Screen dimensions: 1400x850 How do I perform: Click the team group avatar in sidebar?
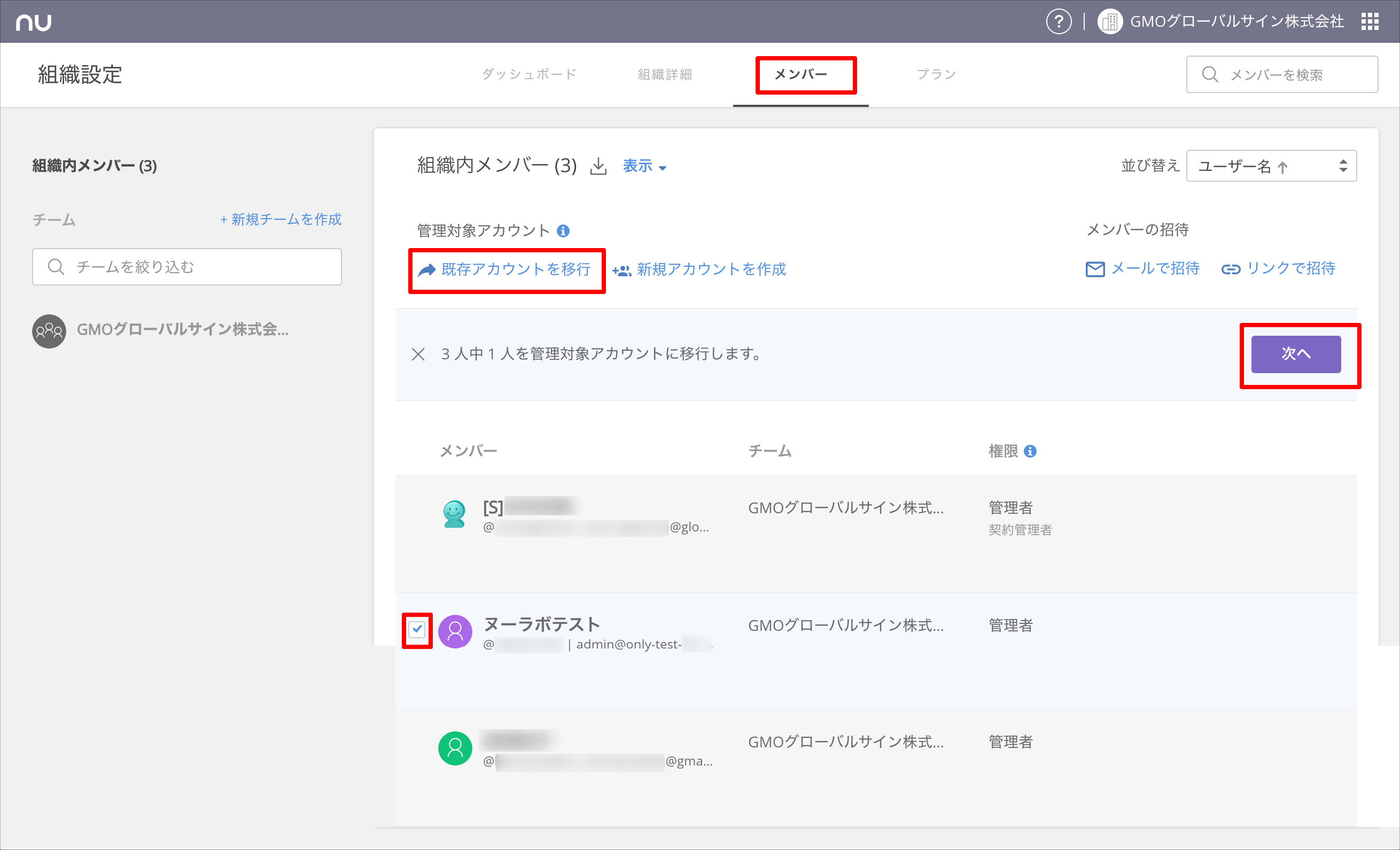[49, 331]
